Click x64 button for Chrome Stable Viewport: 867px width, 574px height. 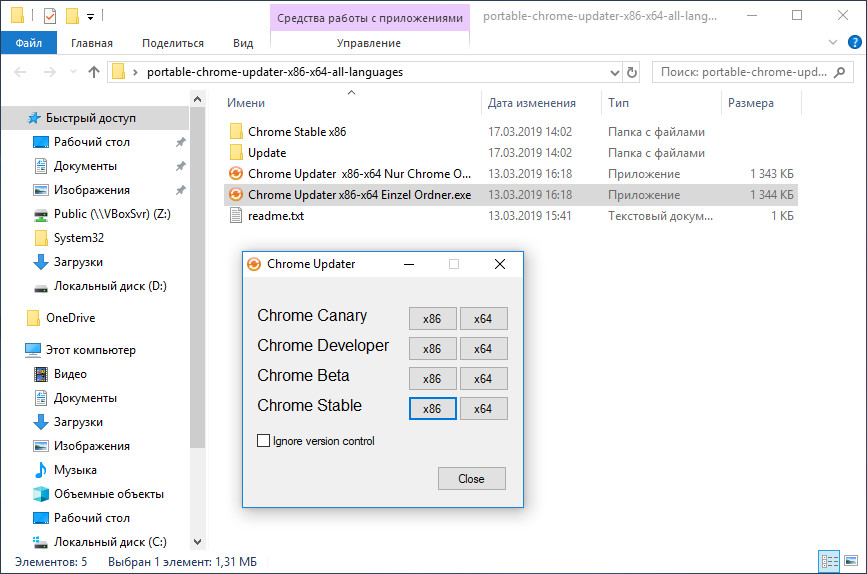click(483, 409)
